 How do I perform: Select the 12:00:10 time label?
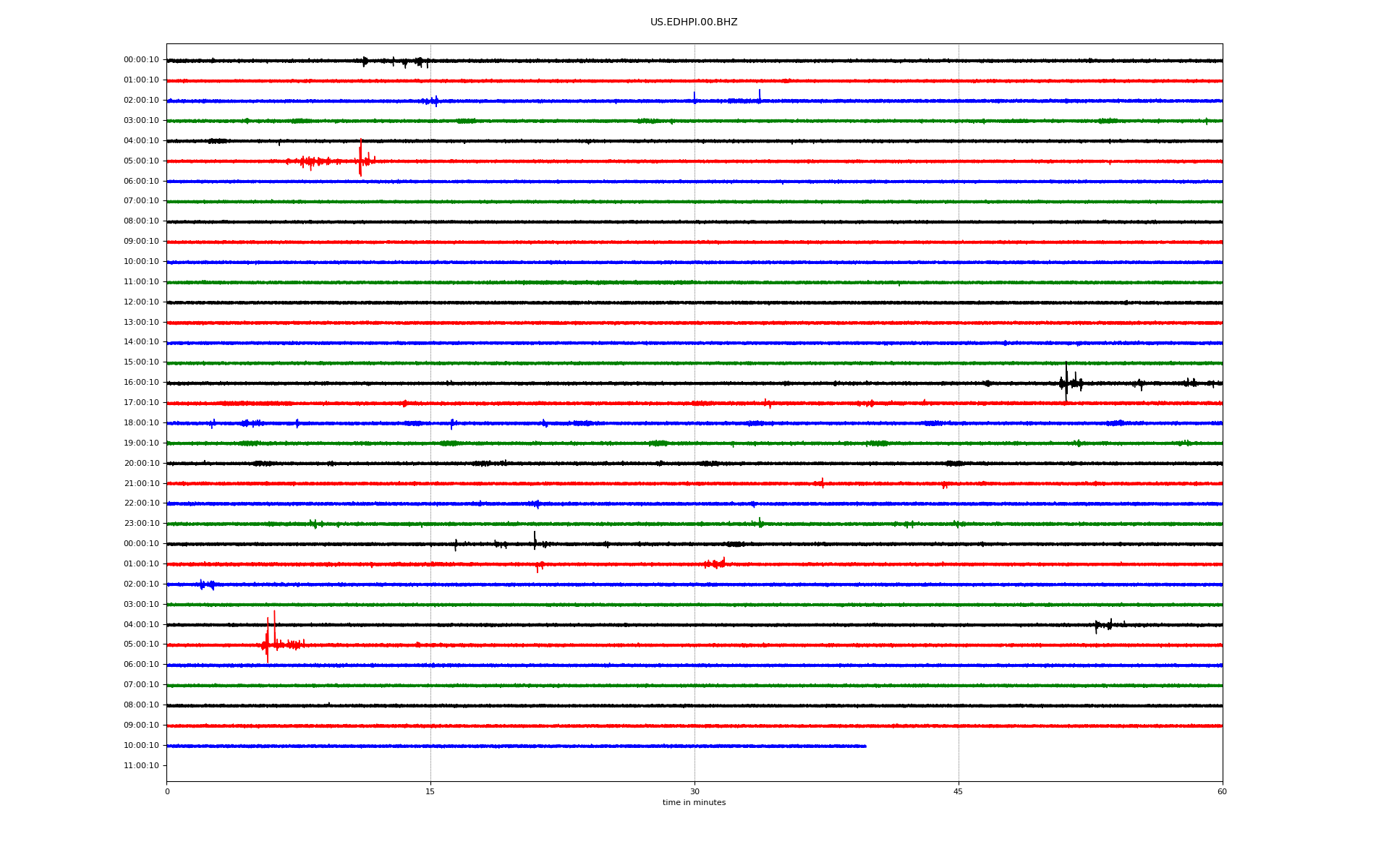tap(141, 302)
